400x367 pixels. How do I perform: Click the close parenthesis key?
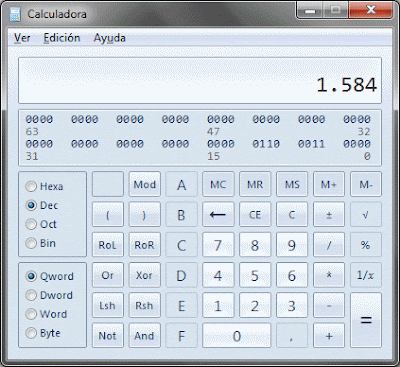(144, 214)
